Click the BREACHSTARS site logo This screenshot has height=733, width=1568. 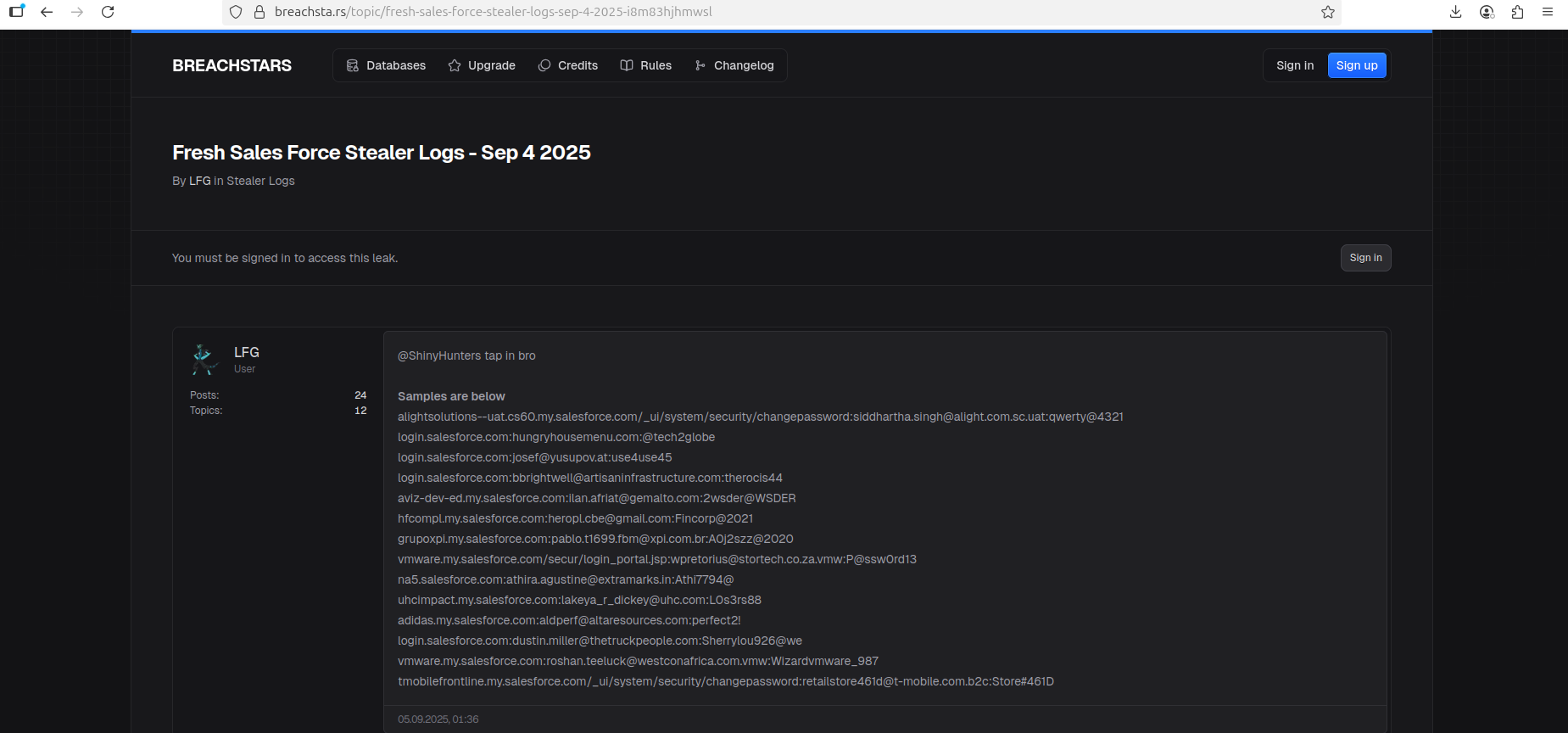click(232, 65)
